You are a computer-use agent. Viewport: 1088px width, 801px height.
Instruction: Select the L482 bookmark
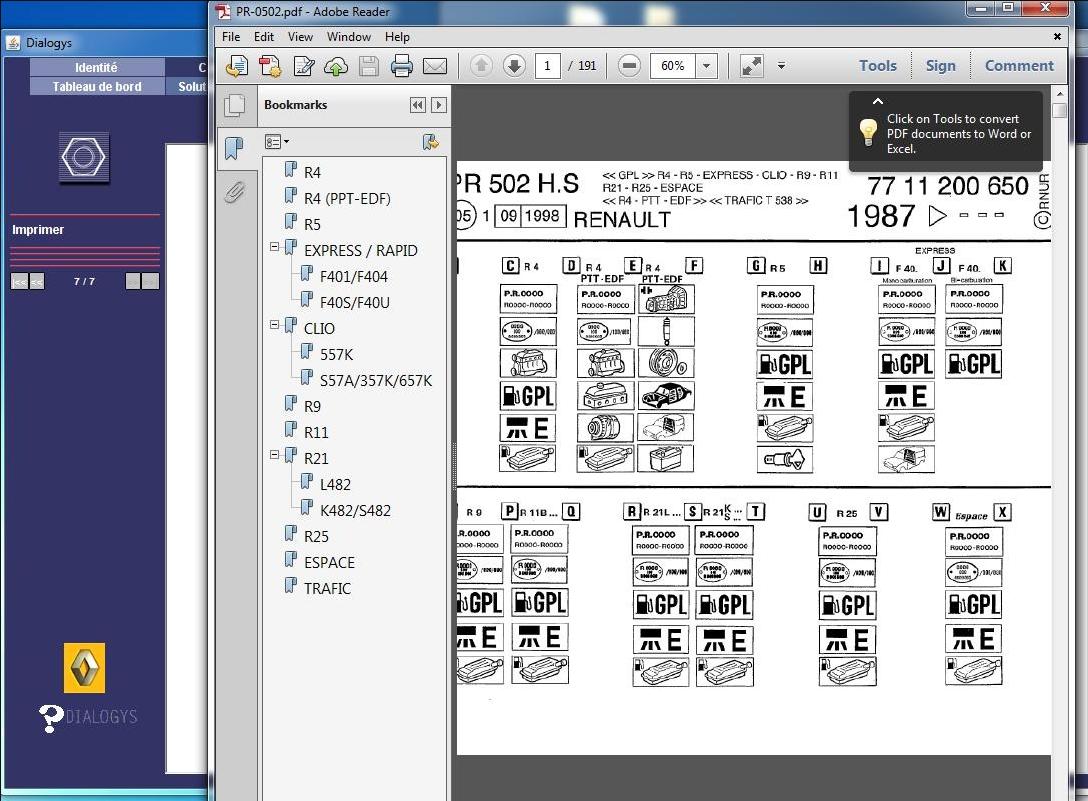(x=335, y=484)
